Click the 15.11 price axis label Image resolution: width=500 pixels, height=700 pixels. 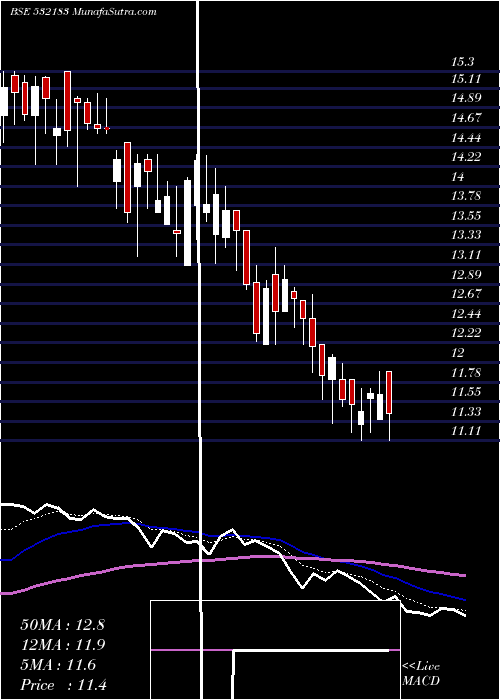[466, 79]
